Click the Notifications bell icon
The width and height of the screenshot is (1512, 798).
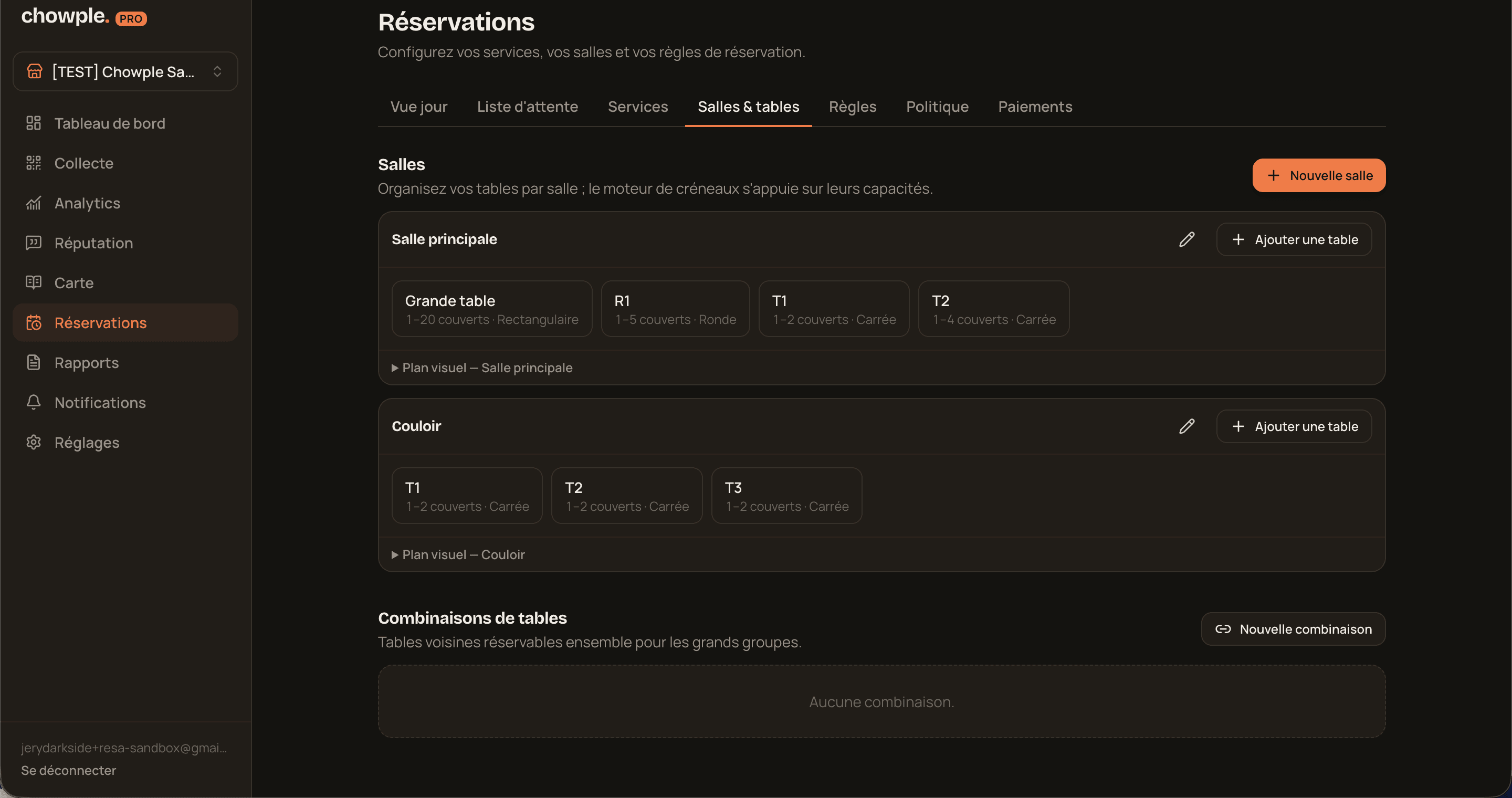[34, 403]
